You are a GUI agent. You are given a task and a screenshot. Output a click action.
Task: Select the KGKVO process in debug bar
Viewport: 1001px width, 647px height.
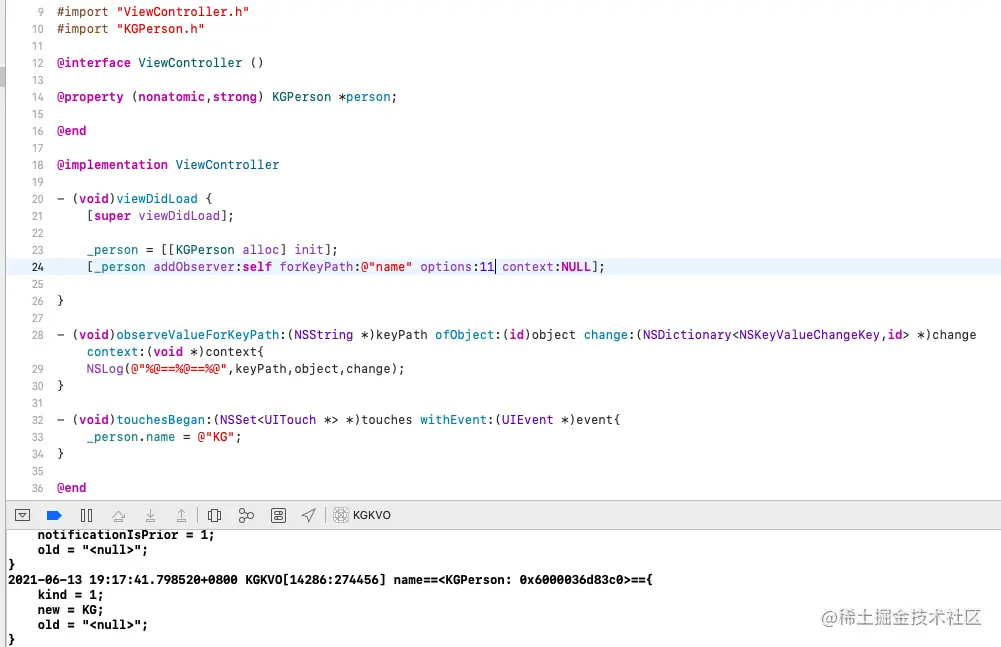[362, 515]
